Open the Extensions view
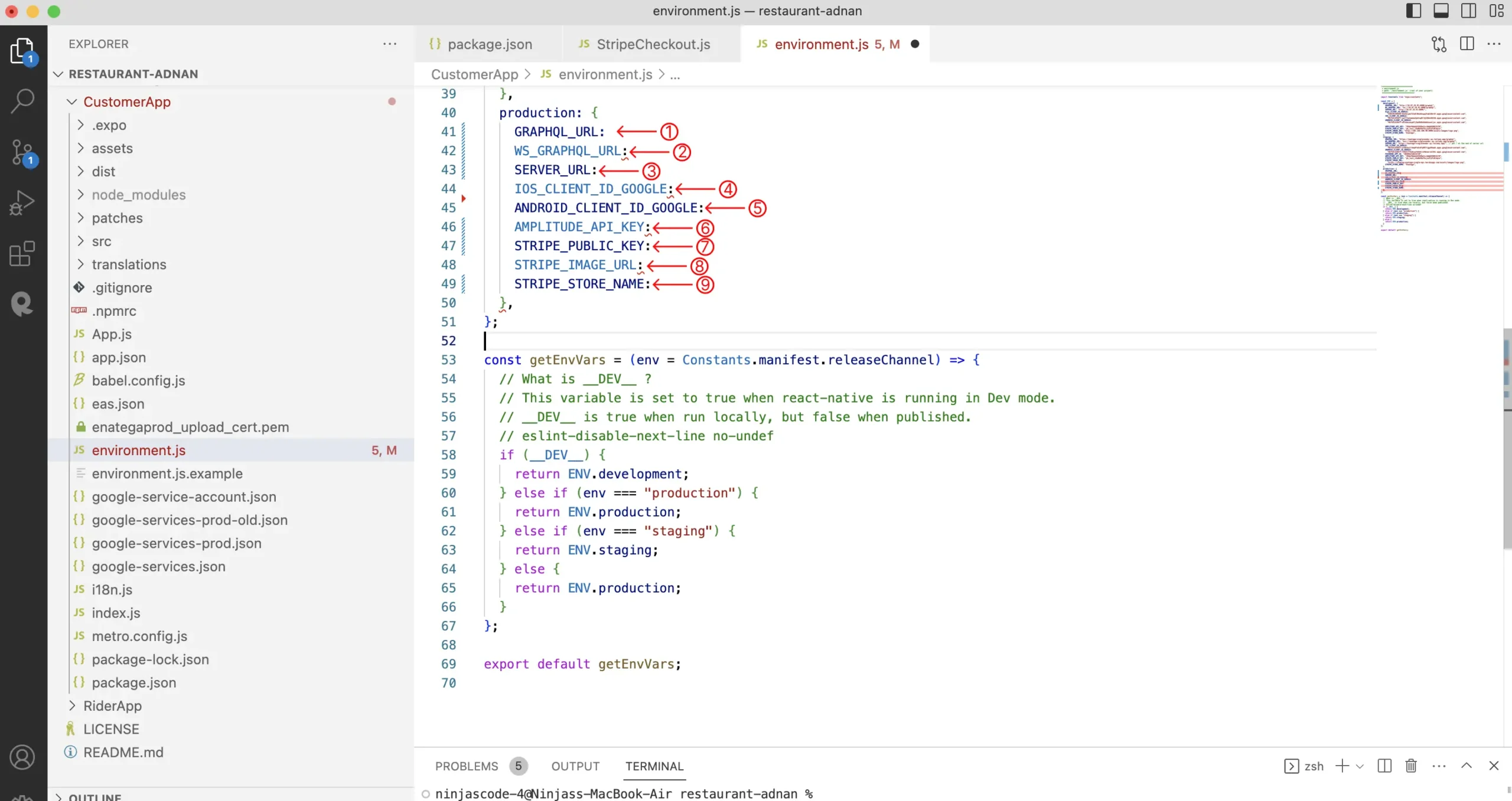Image resolution: width=1512 pixels, height=801 pixels. tap(22, 254)
